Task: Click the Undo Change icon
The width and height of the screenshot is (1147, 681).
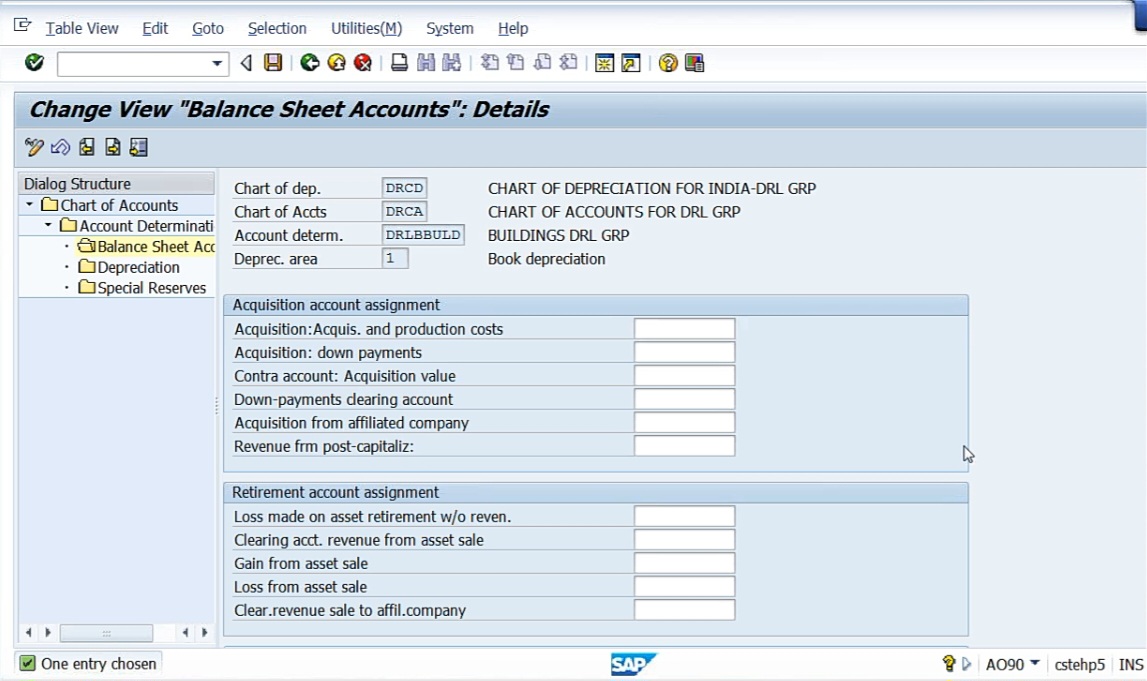Action: 60,148
